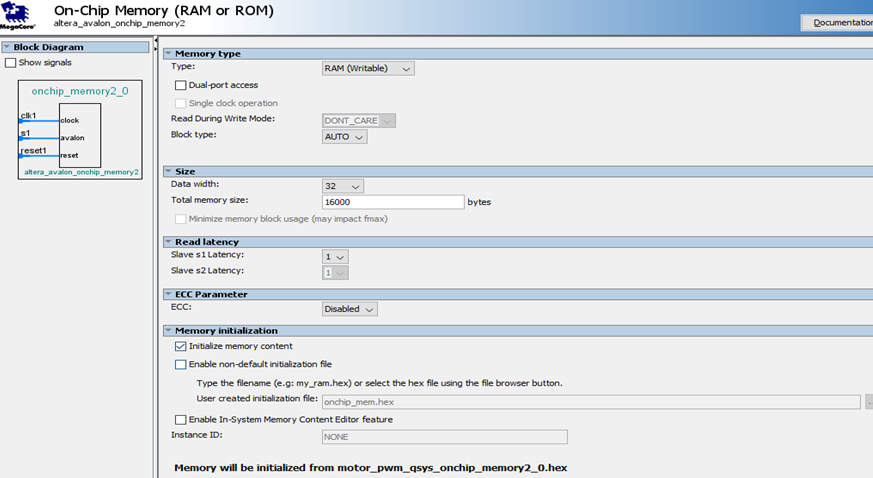Collapse the Memory type section
873x478 pixels.
tap(167, 54)
